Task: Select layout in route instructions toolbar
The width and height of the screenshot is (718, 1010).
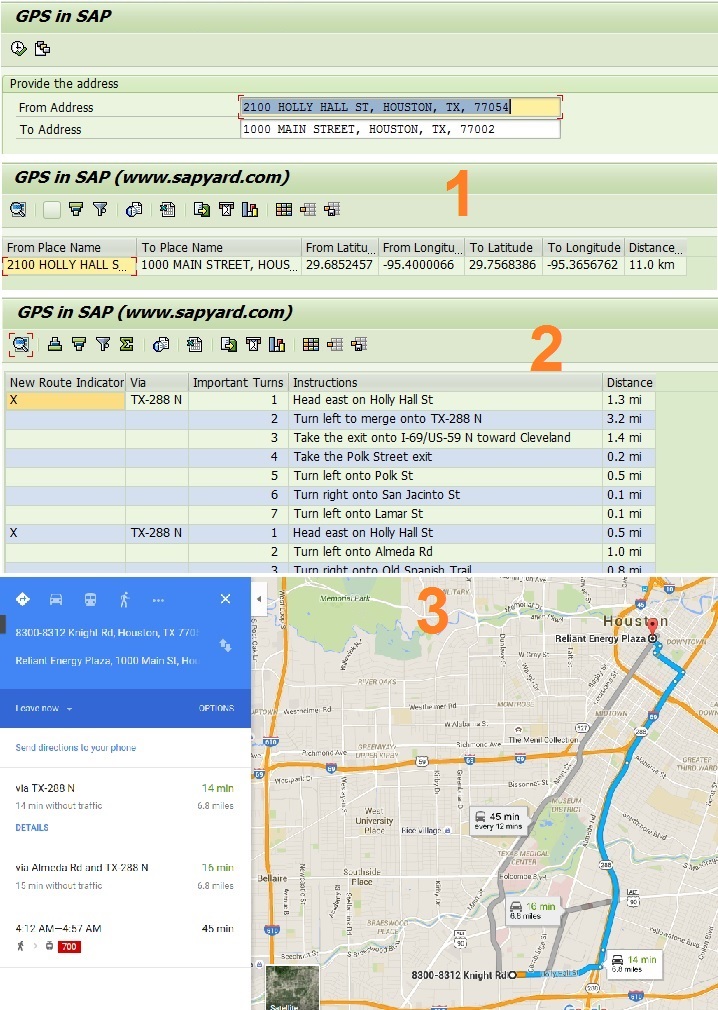Action: tap(335, 345)
